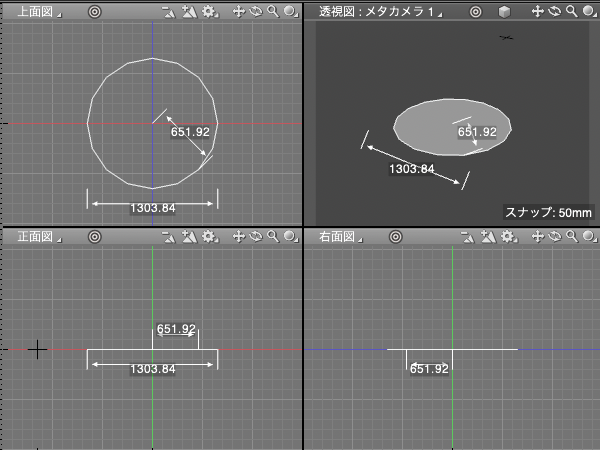Viewport: 600px width, 450px height.
Task: Open the 正面図 view selector dropdown
Action: (x=38, y=237)
